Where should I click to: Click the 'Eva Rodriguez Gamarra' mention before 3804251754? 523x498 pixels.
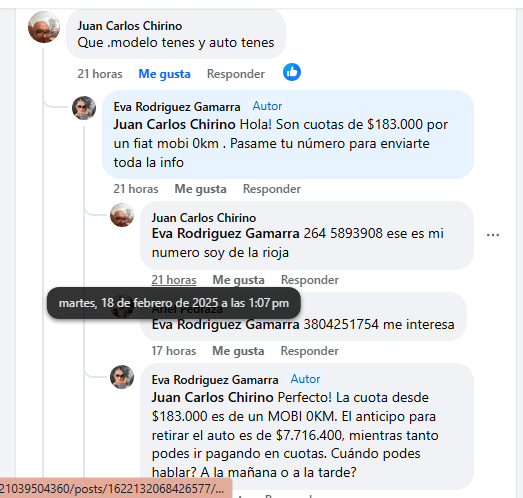(225, 325)
